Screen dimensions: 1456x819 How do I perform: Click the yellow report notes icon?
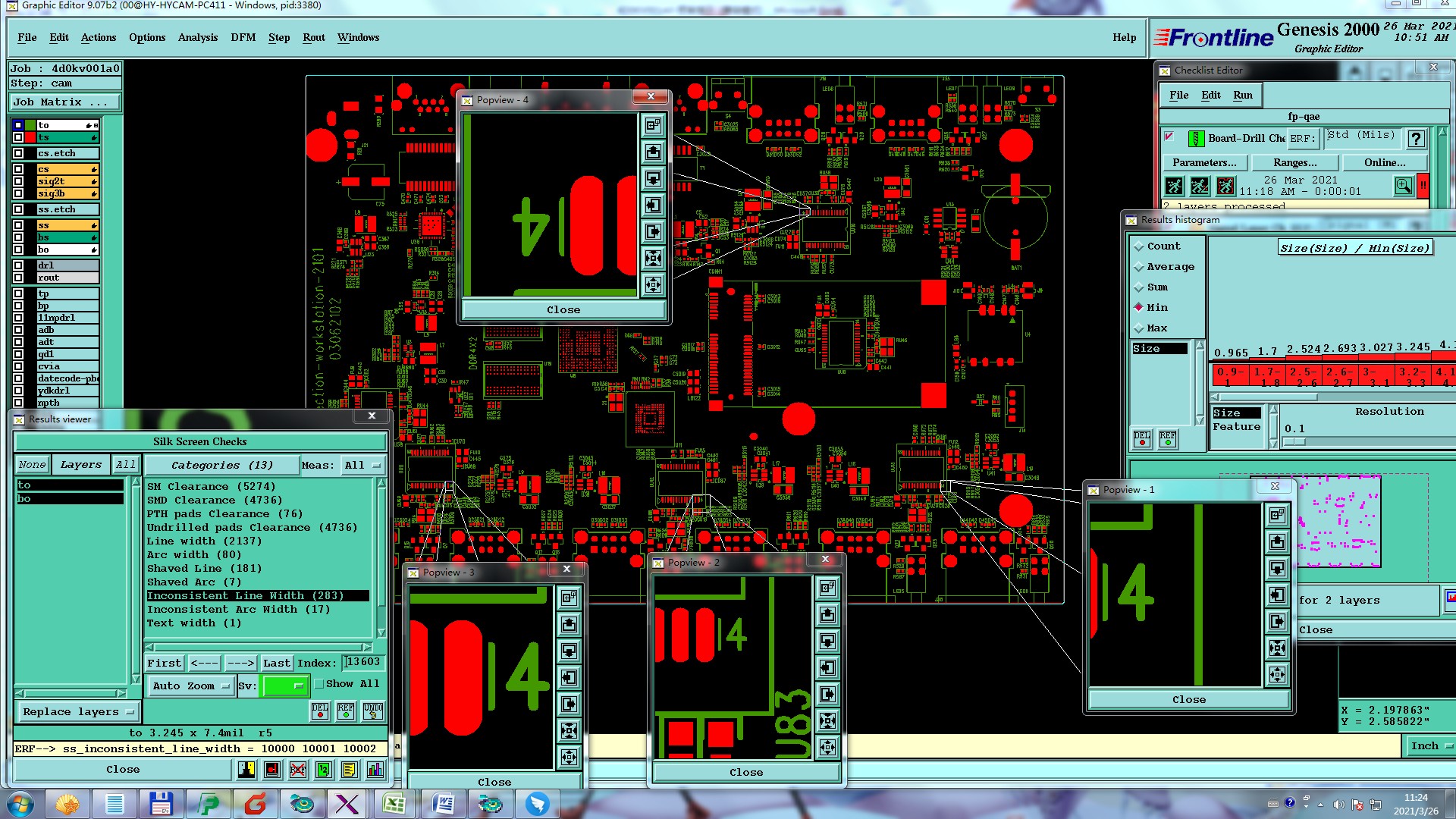[349, 770]
